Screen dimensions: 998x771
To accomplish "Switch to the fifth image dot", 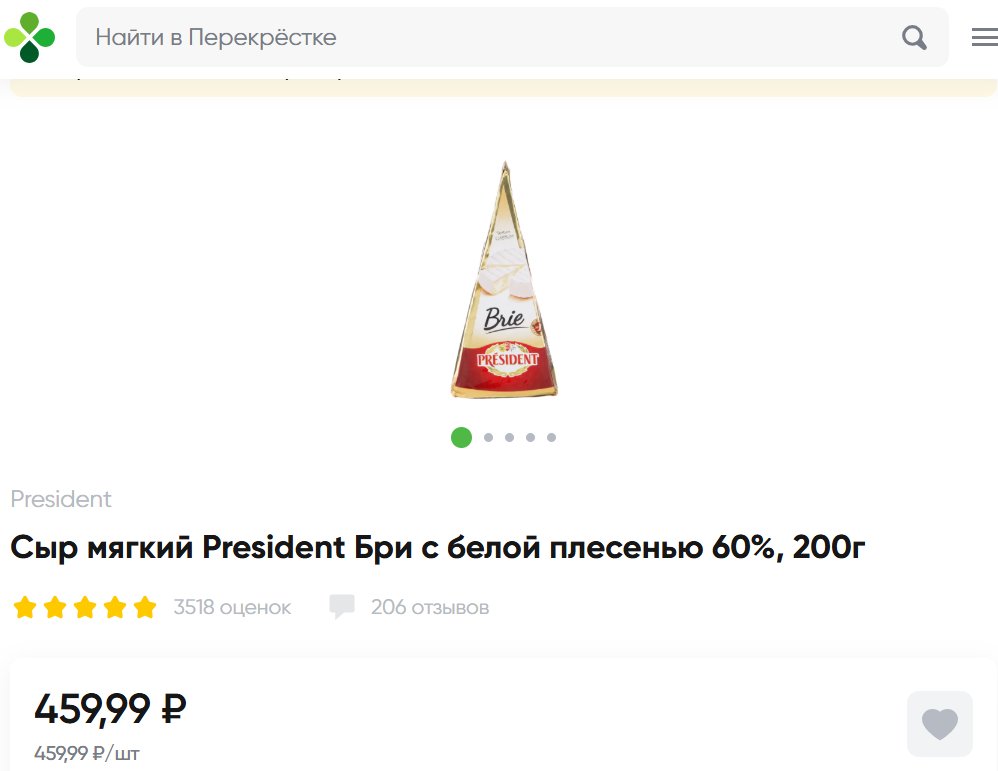I will [x=551, y=437].
